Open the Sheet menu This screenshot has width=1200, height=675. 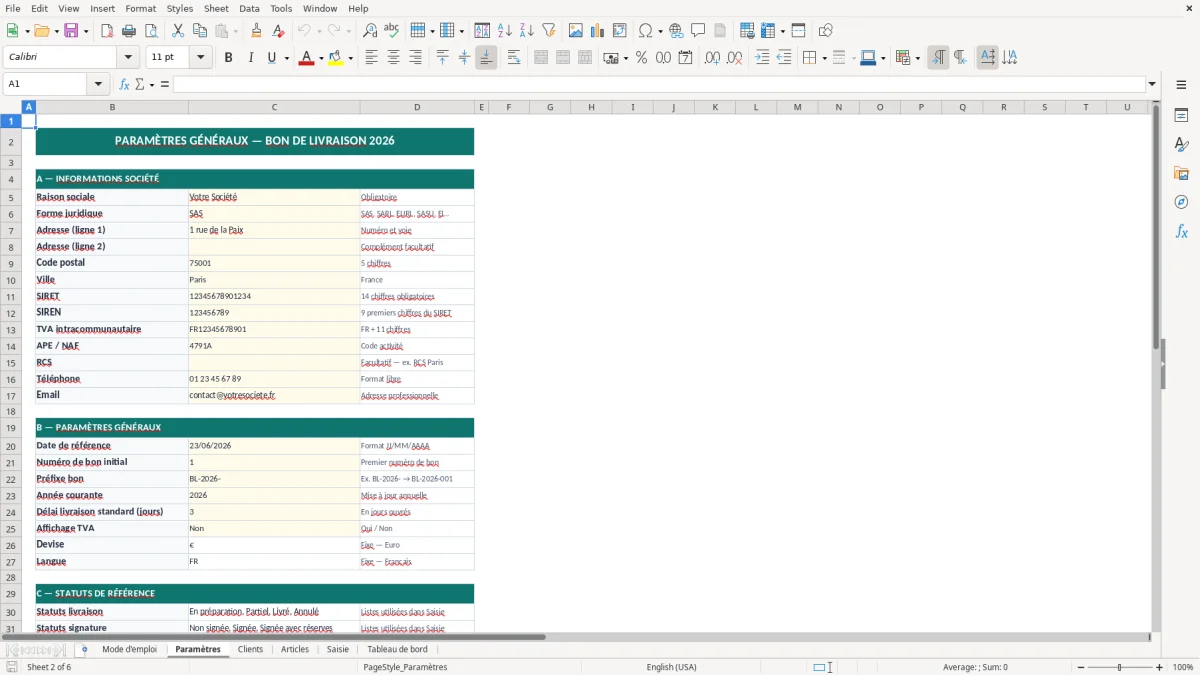coord(216,8)
